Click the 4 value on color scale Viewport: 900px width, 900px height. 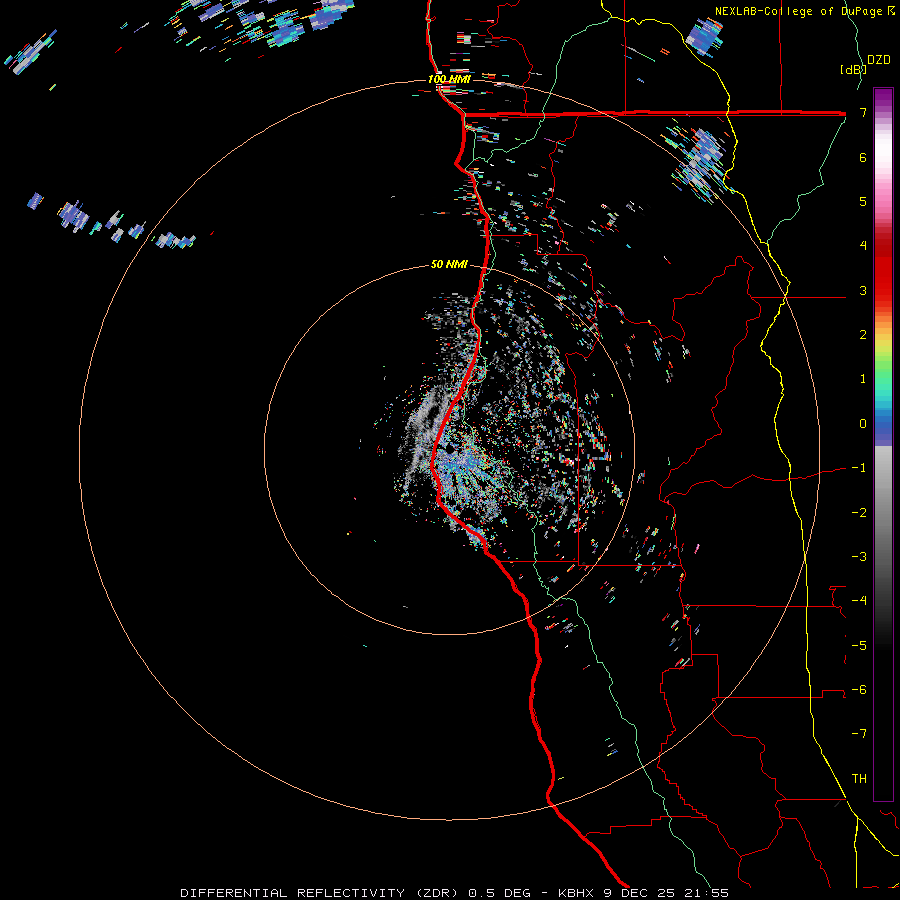863,246
